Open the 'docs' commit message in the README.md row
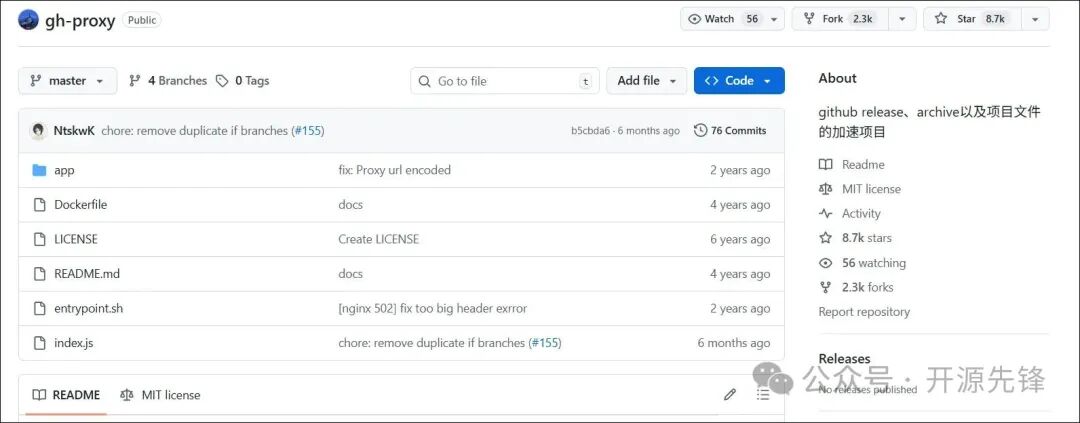Image resolution: width=1080 pixels, height=423 pixels. [x=350, y=274]
